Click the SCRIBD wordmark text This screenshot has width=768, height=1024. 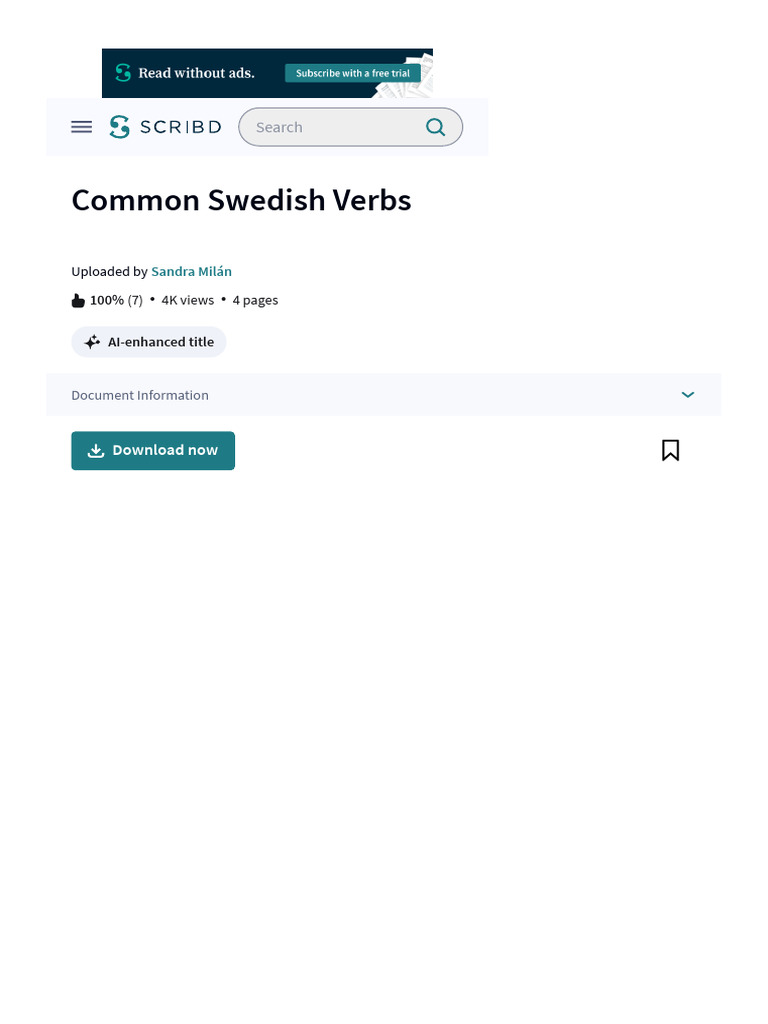point(181,127)
